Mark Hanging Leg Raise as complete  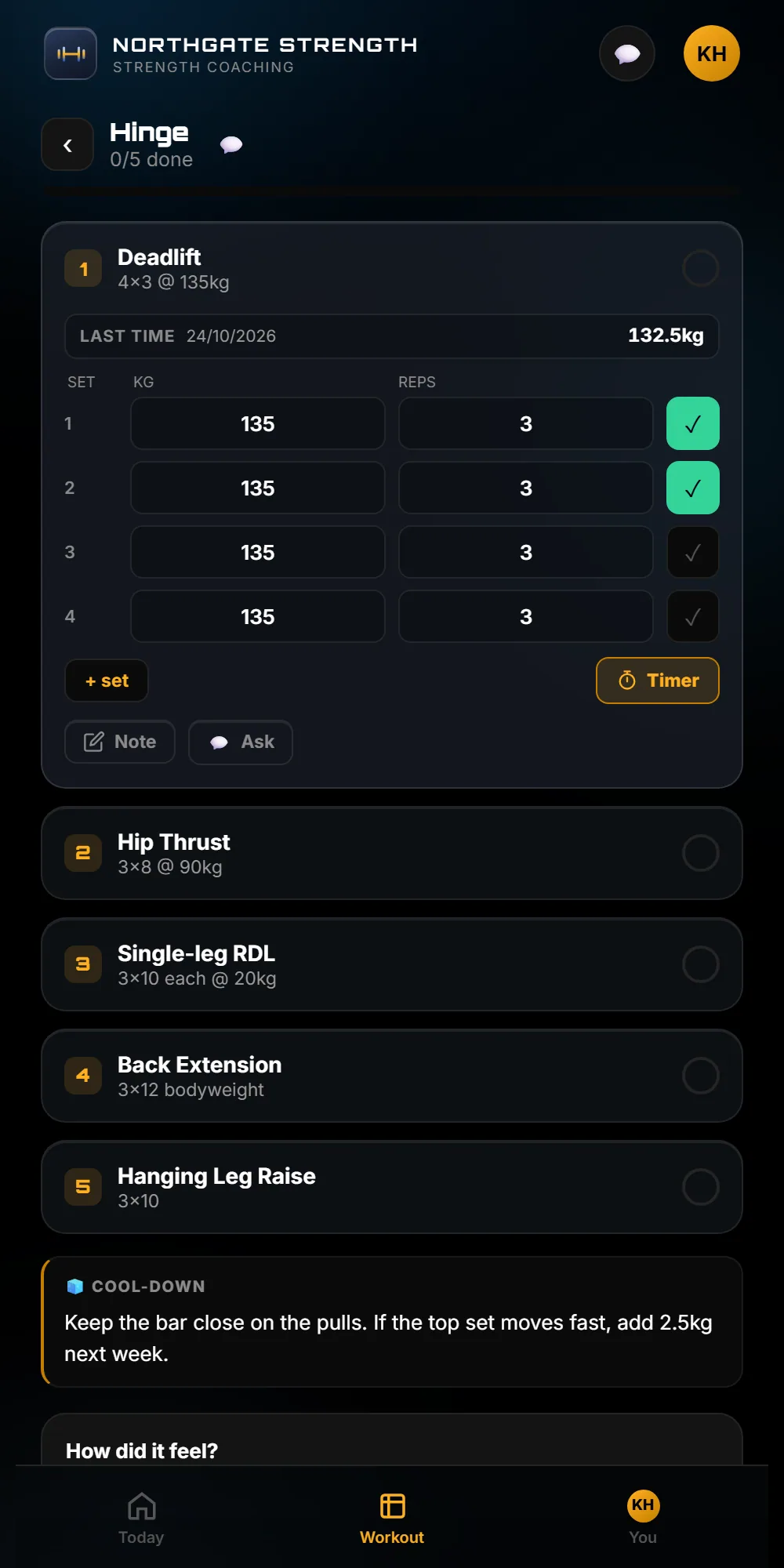[701, 1187]
